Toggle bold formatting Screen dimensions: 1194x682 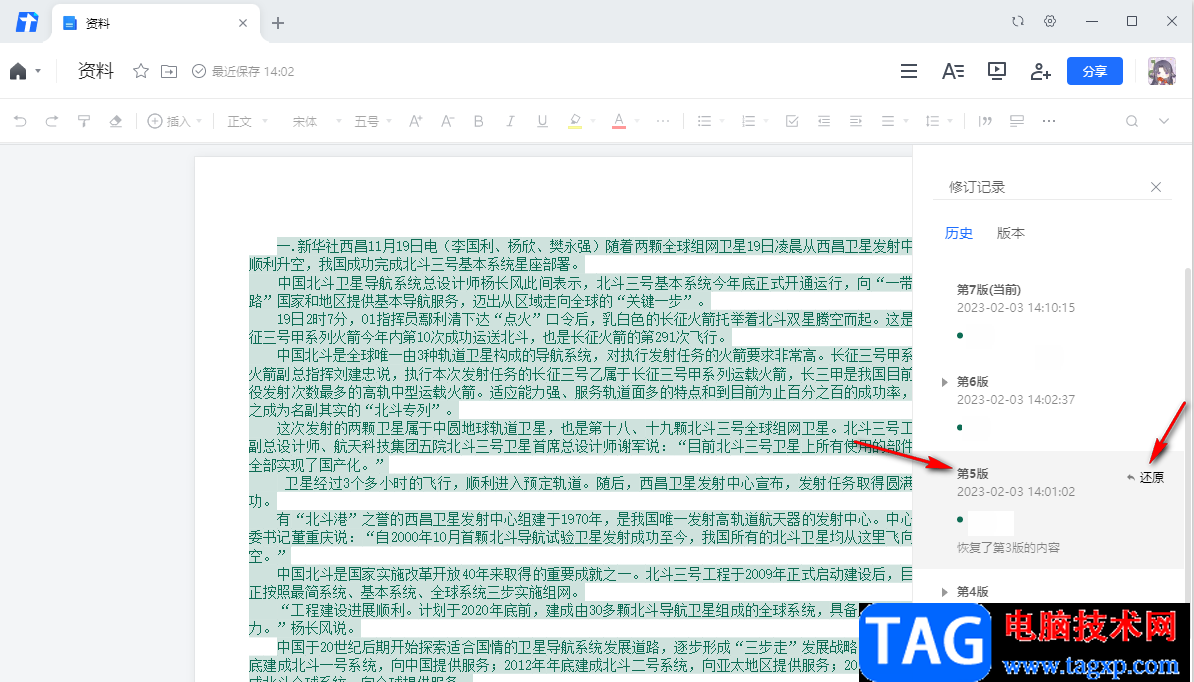(x=479, y=121)
